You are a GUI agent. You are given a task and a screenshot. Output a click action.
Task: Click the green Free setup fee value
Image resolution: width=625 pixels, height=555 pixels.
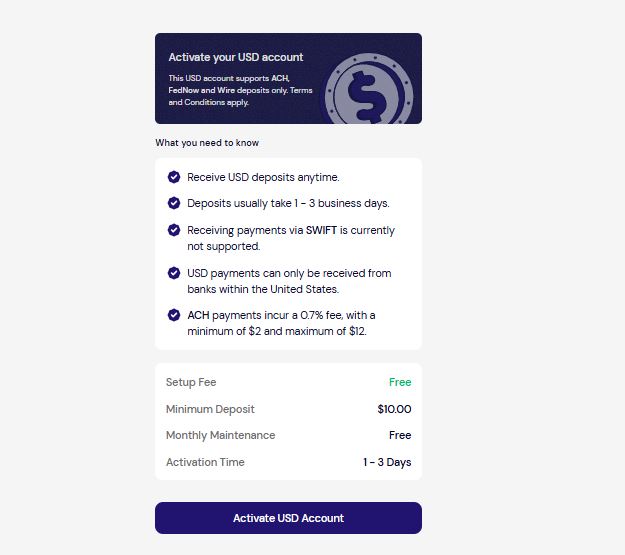point(400,382)
